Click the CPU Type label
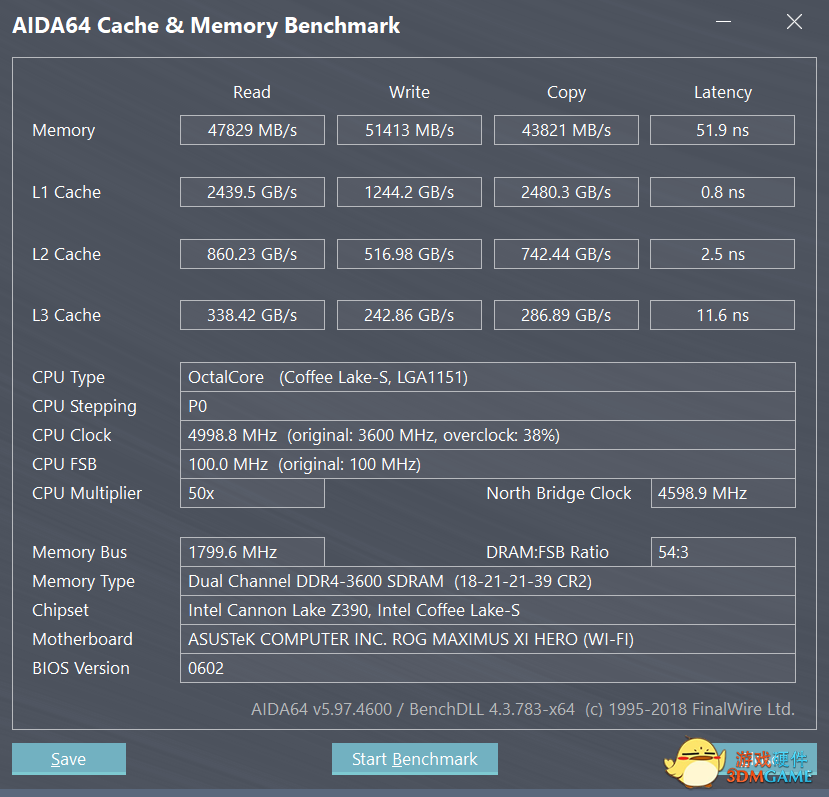The image size is (829, 797). (x=68, y=378)
